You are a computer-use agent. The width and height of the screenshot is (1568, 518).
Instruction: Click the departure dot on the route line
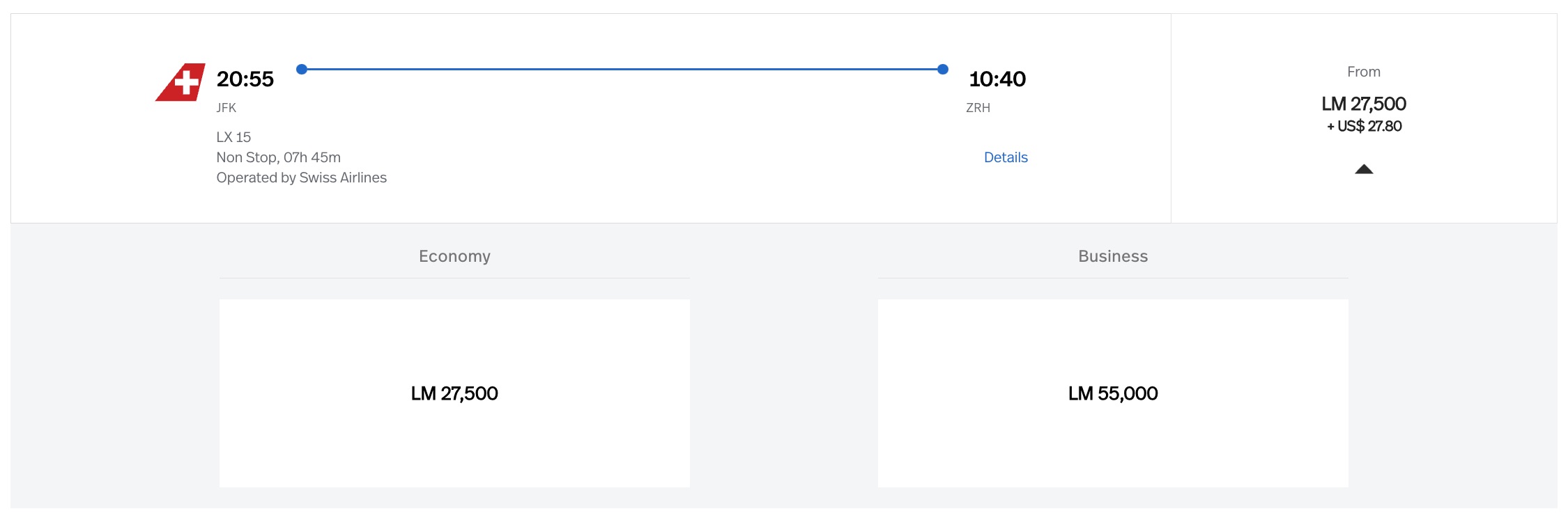coord(302,69)
